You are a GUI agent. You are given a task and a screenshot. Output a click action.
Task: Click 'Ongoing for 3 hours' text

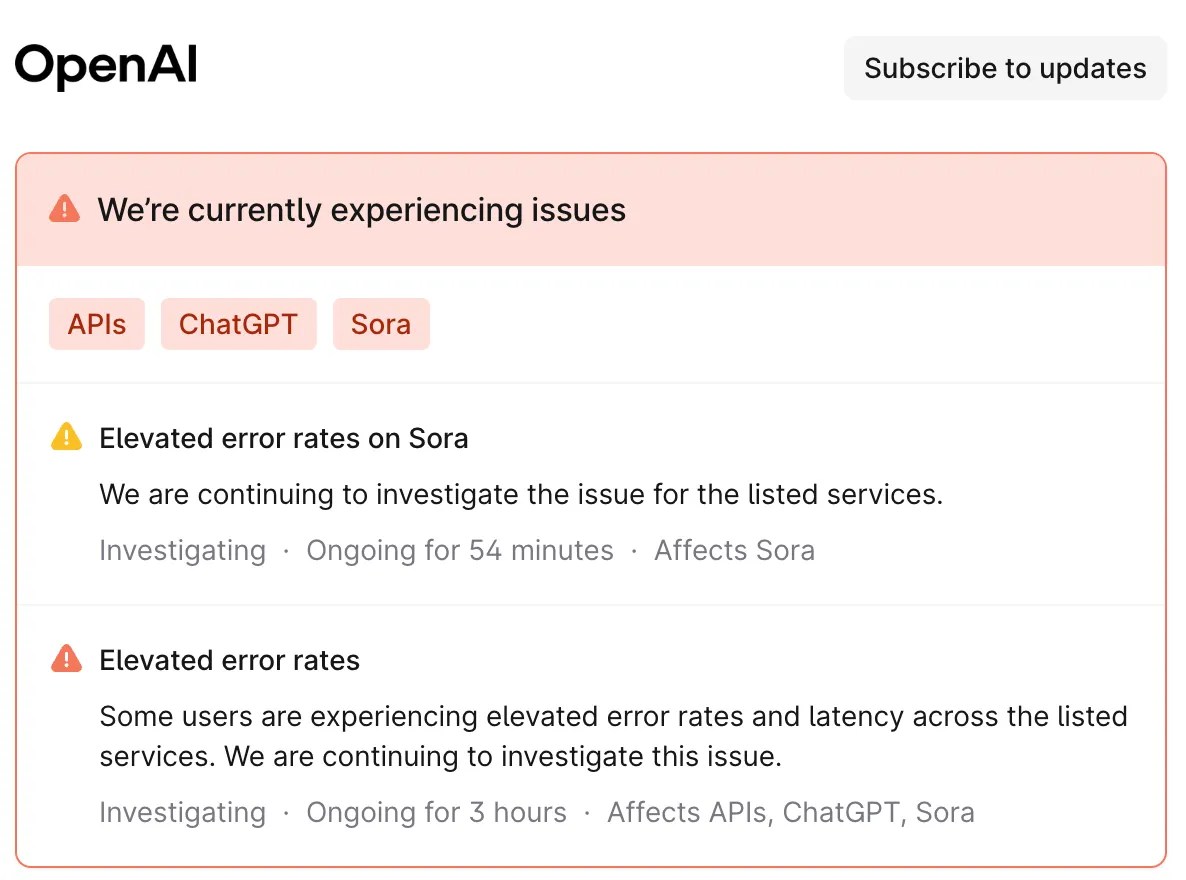point(436,812)
